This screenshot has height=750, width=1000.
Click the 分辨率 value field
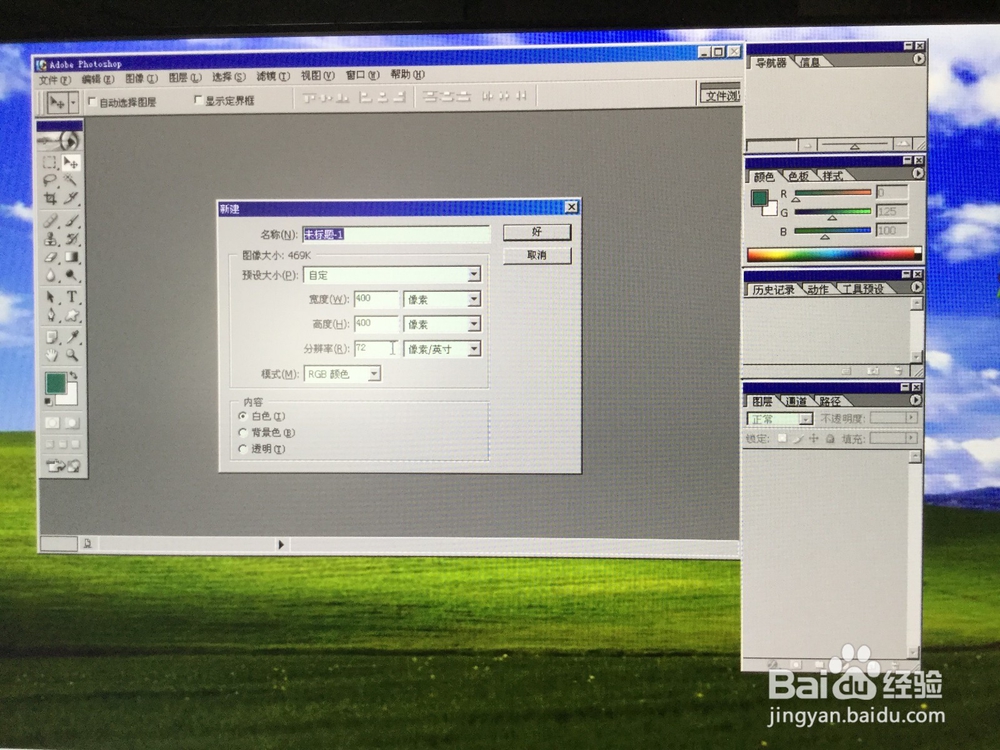tap(376, 349)
